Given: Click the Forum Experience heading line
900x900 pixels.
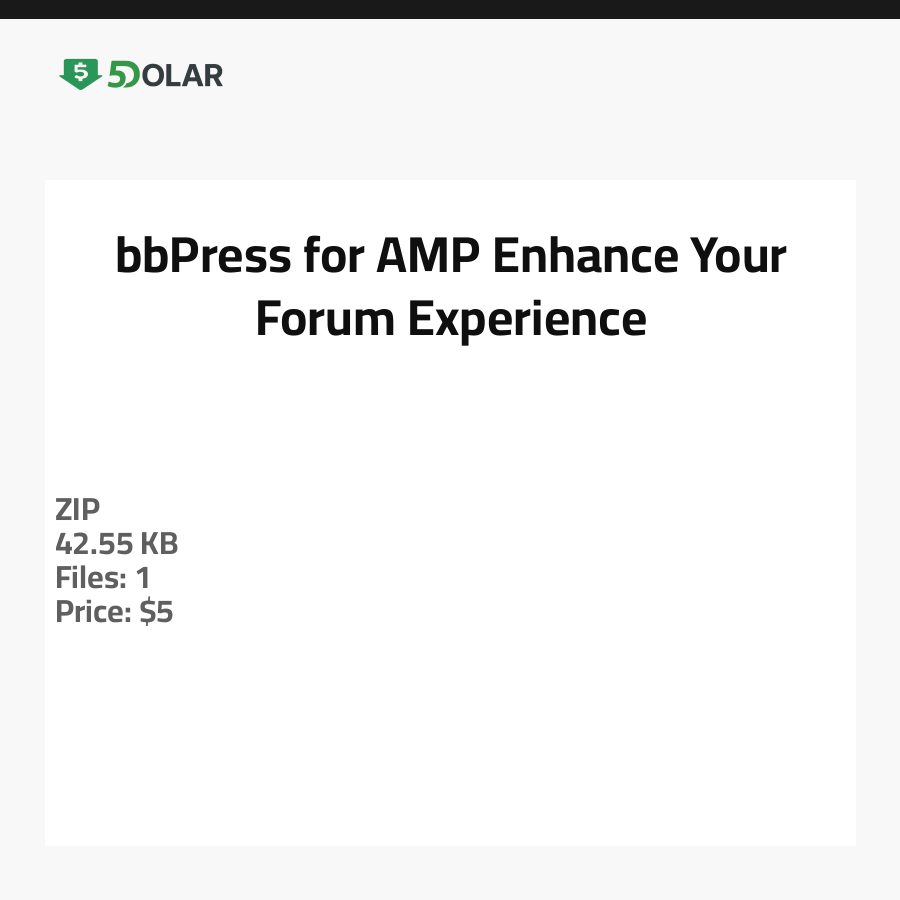Looking at the screenshot, I should [x=450, y=320].
